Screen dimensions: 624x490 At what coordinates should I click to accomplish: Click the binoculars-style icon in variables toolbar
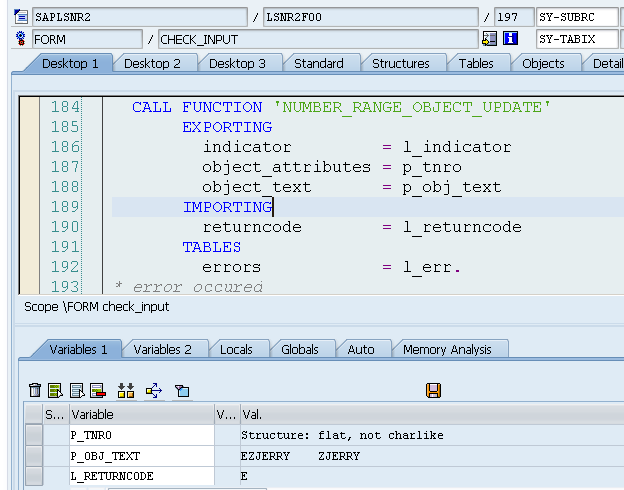pos(126,390)
